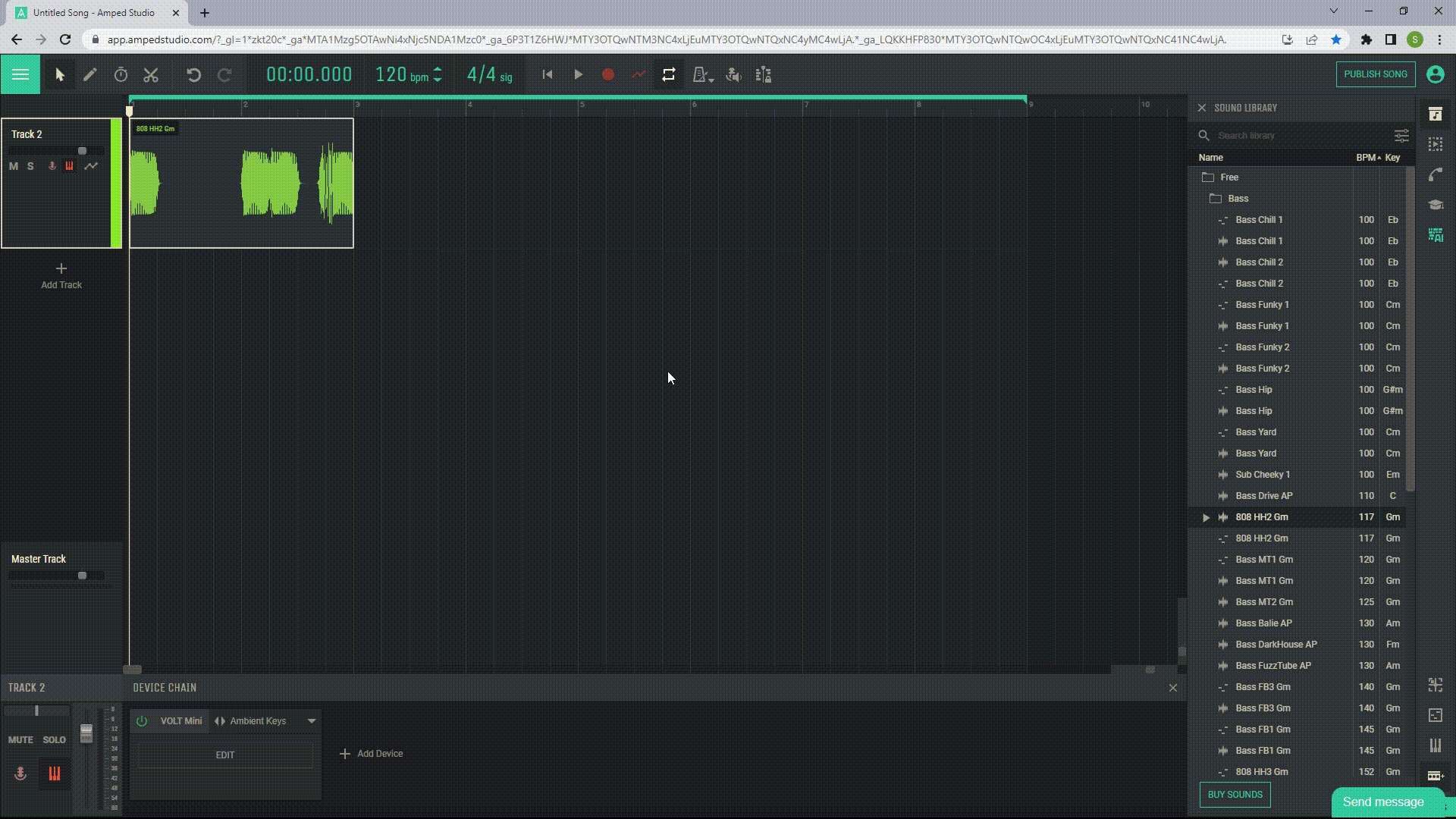This screenshot has height=819, width=1456.
Task: Open the Sound Library panel icon
Action: (x=1436, y=114)
